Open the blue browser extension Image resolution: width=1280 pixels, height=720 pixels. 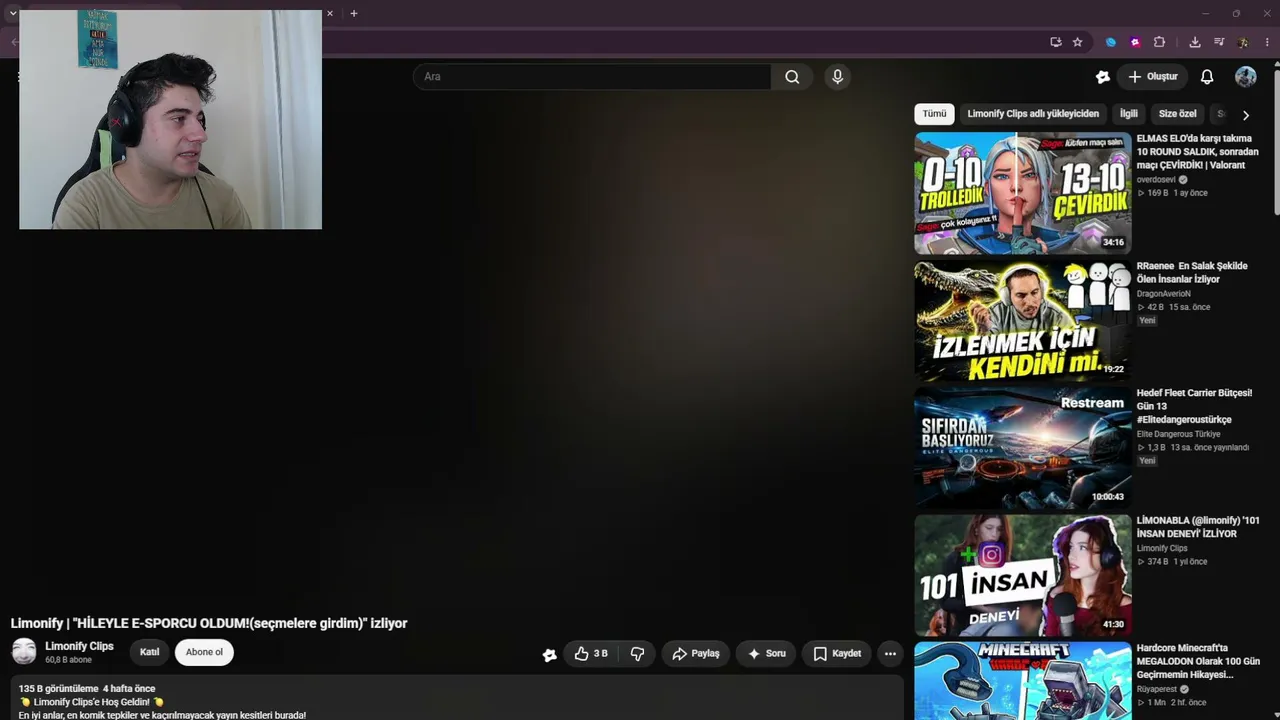coord(1110,42)
